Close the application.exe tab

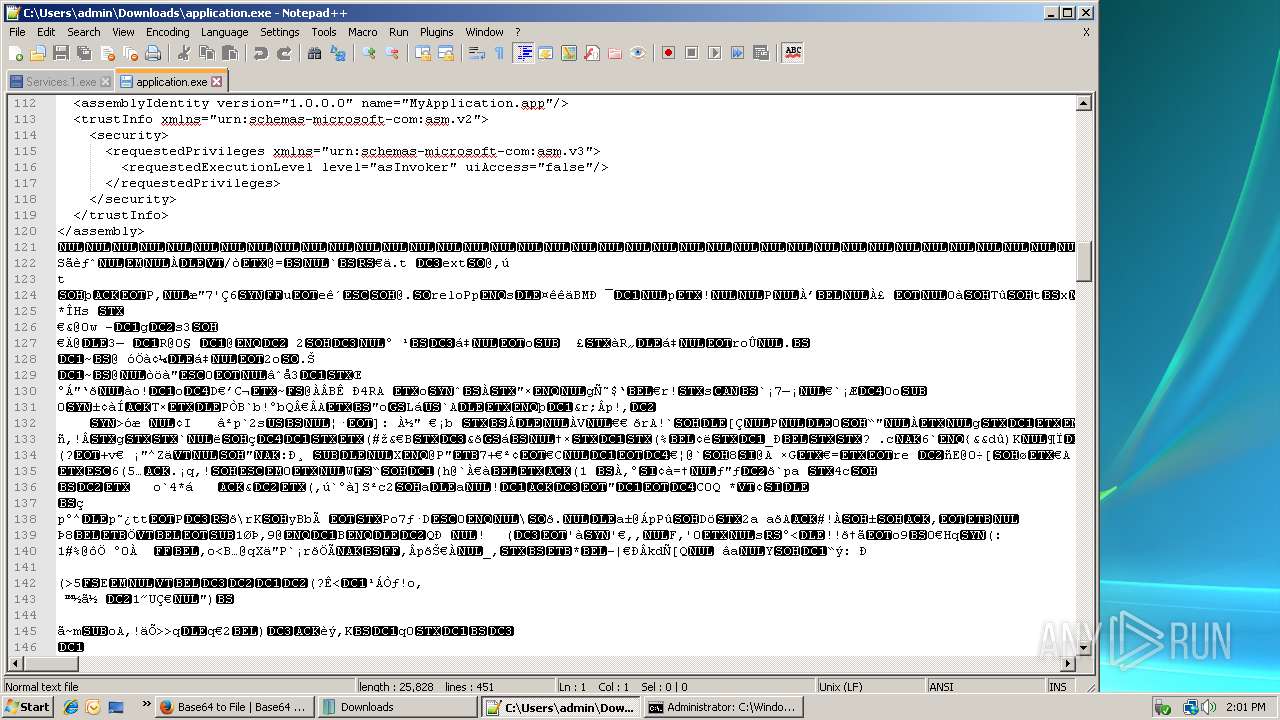pos(217,82)
